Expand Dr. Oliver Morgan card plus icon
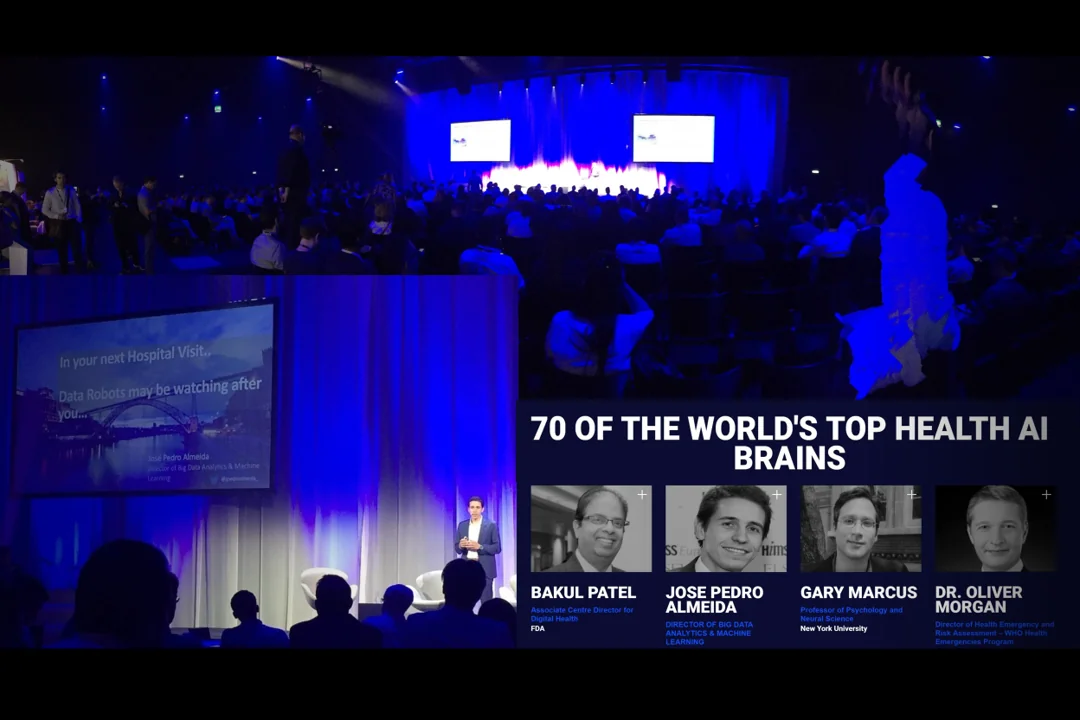Viewport: 1080px width, 720px height. [1046, 495]
